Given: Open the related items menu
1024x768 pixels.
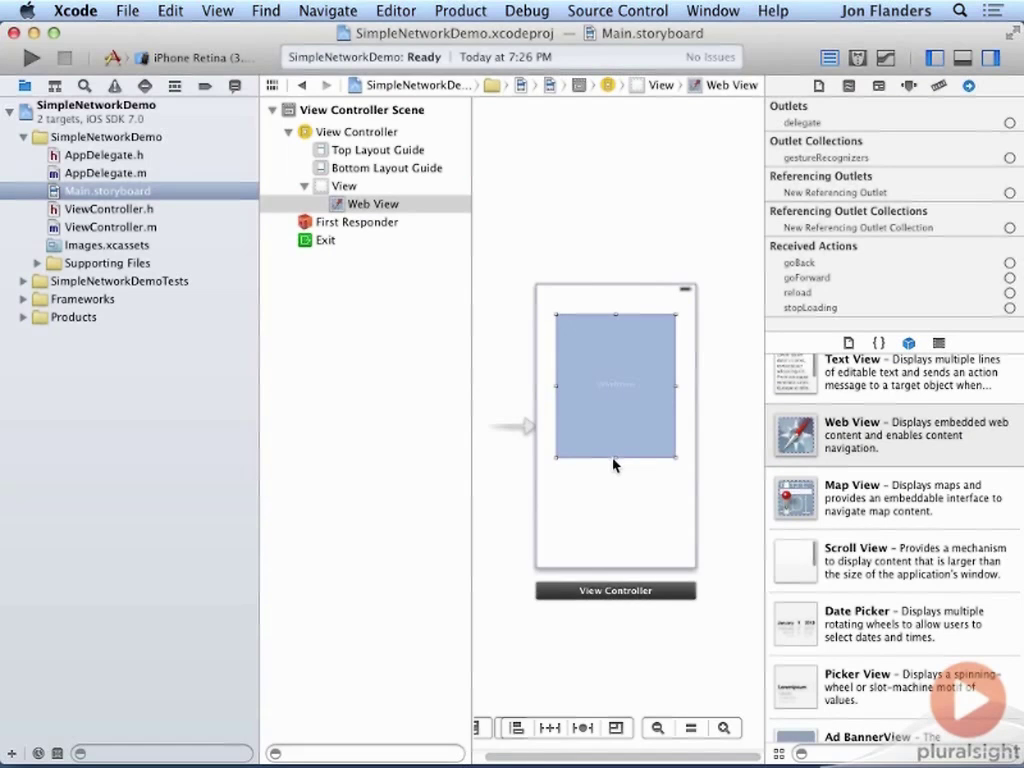Looking at the screenshot, I should (272, 86).
